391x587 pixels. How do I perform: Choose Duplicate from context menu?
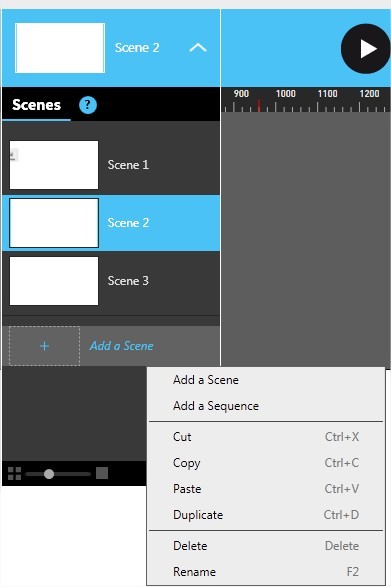pos(266,515)
